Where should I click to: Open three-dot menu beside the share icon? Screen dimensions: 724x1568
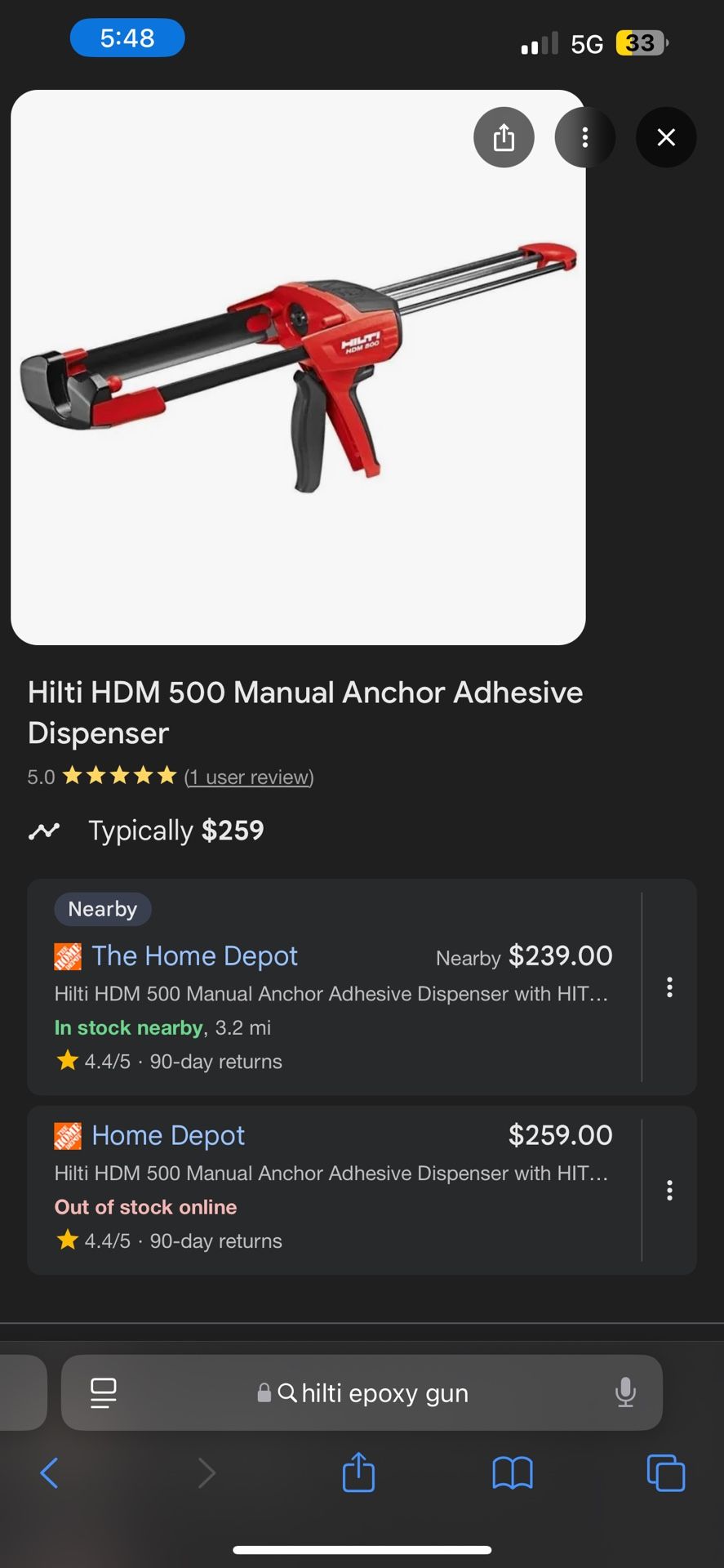pos(584,137)
